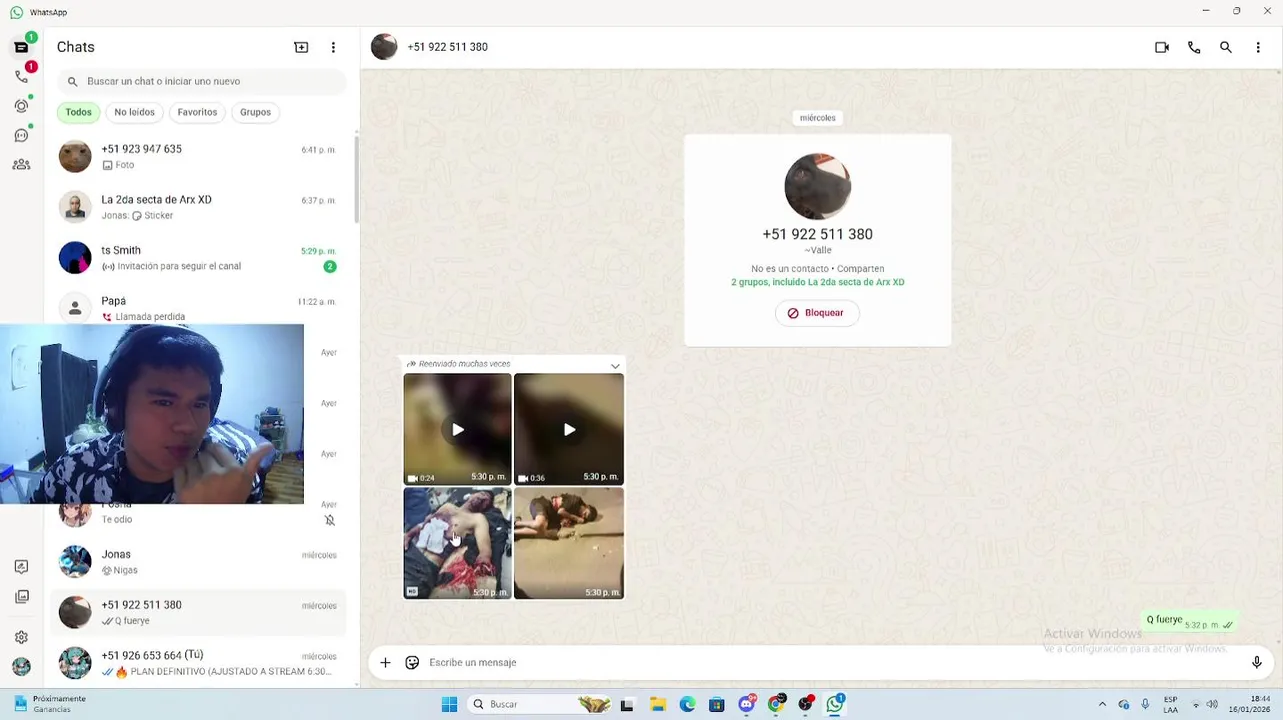
Task: Open Discord from the taskbar
Action: click(746, 704)
